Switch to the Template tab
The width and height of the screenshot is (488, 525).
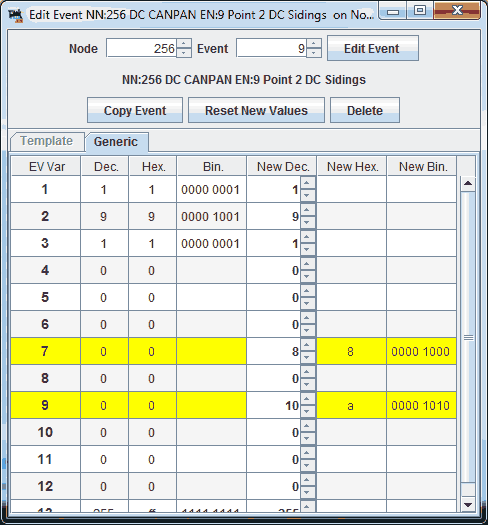[x=47, y=141]
